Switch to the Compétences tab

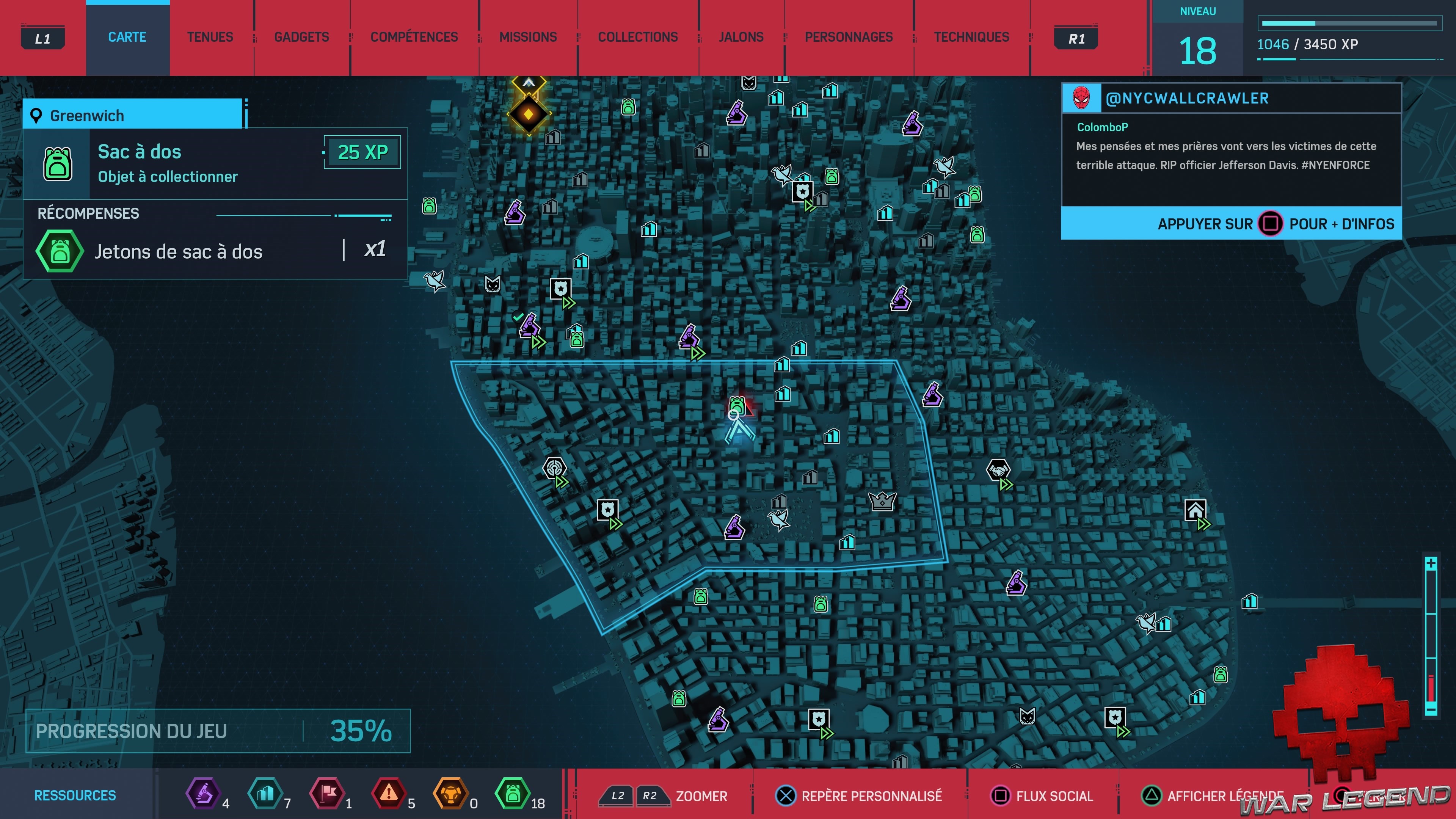[x=414, y=37]
